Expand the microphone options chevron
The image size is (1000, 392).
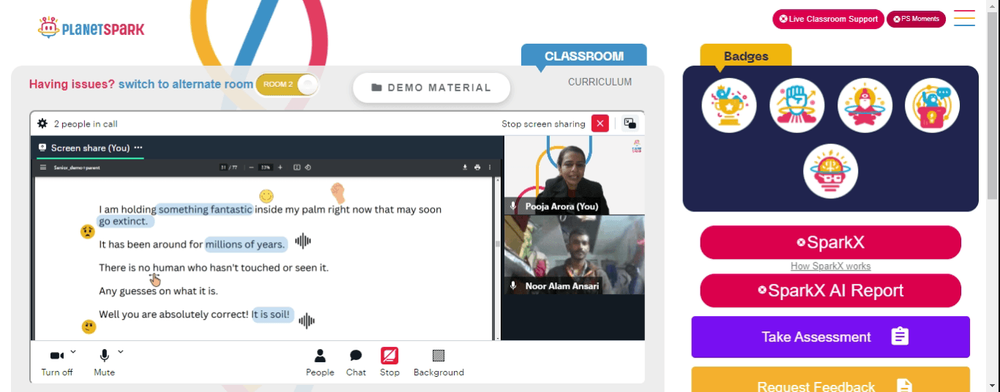[121, 351]
